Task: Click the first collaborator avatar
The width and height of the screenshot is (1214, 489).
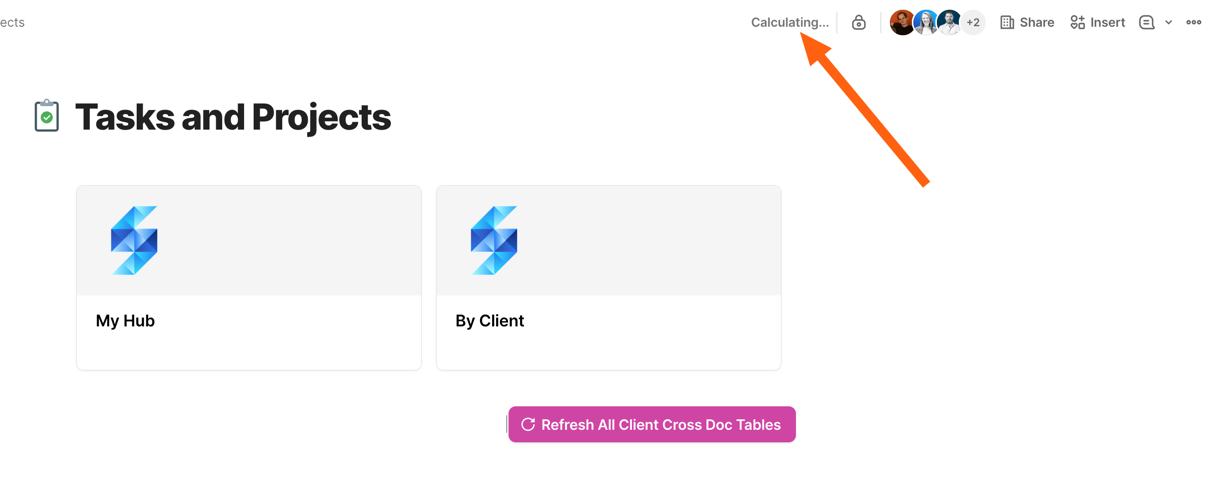Action: [x=901, y=22]
